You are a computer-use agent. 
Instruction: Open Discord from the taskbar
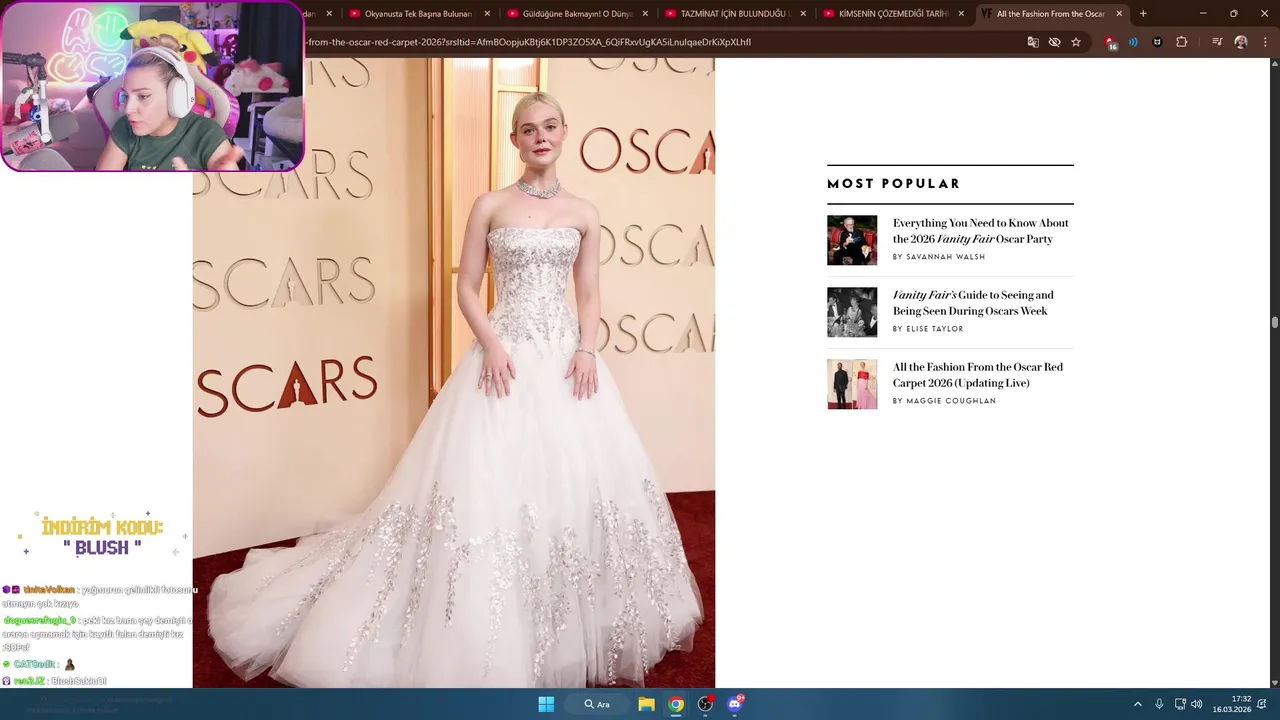point(736,704)
